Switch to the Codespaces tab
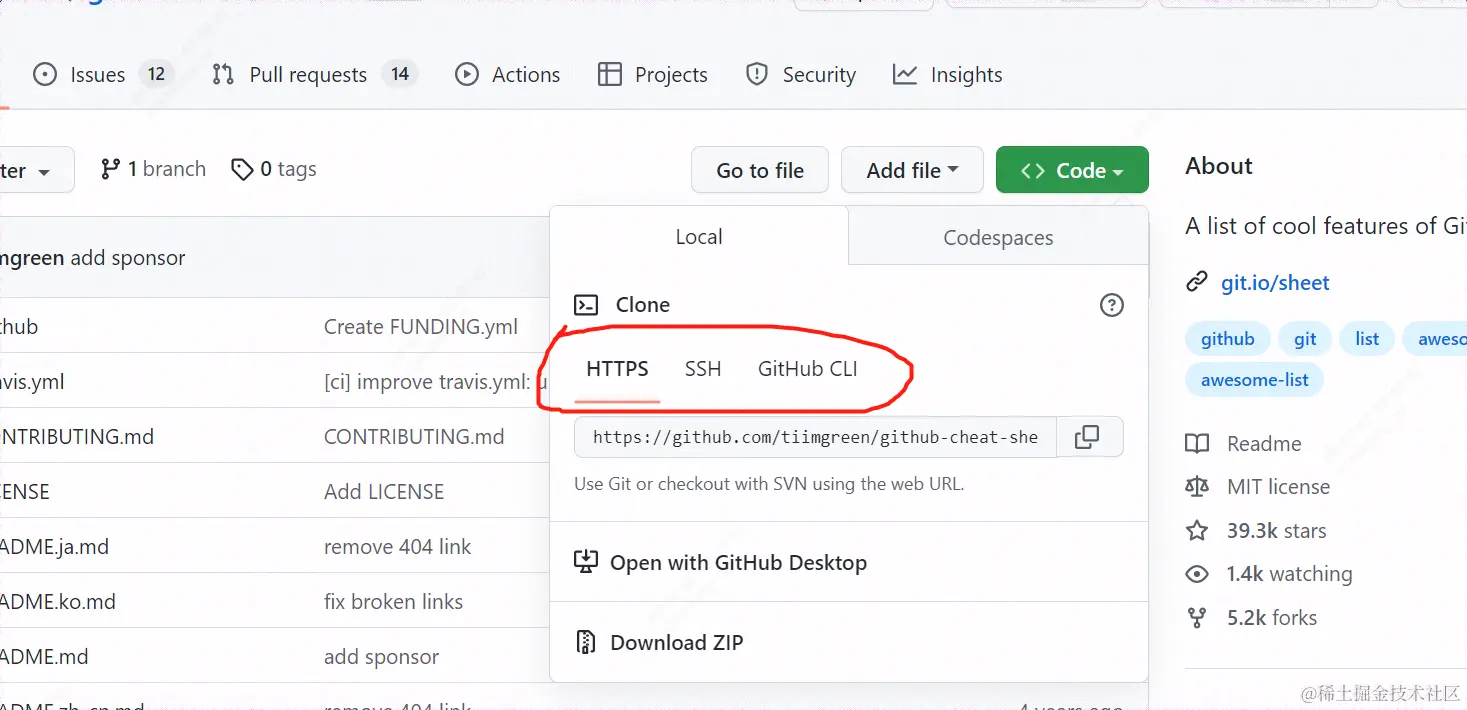The image size is (1467, 710). pos(998,238)
